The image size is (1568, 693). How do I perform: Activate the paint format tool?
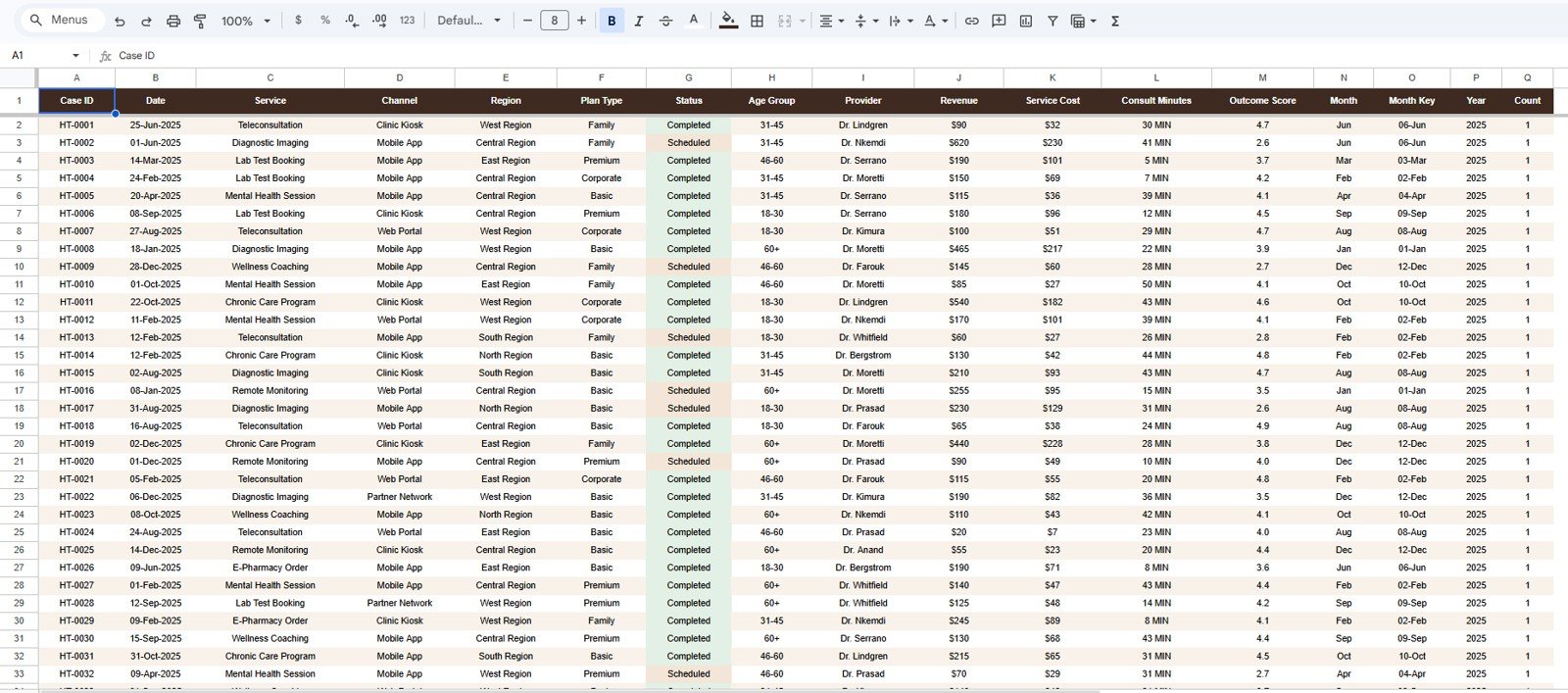point(200,21)
